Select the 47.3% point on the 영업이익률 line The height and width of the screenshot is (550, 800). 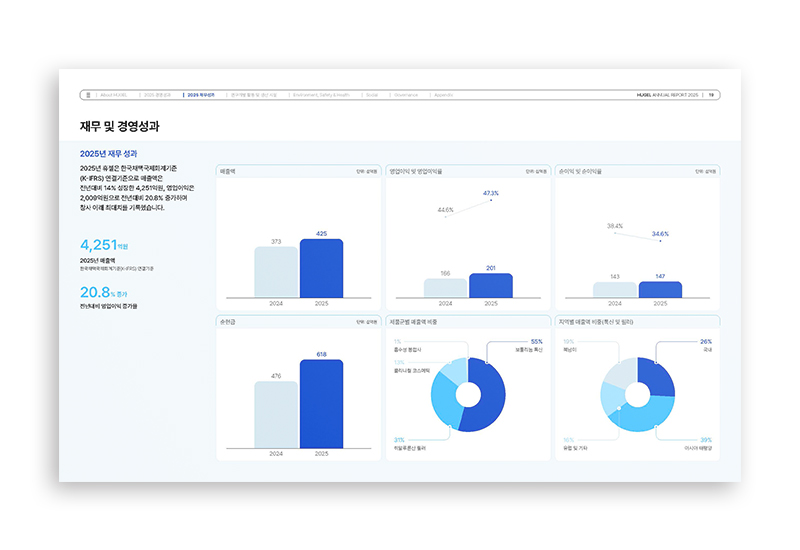[491, 200]
